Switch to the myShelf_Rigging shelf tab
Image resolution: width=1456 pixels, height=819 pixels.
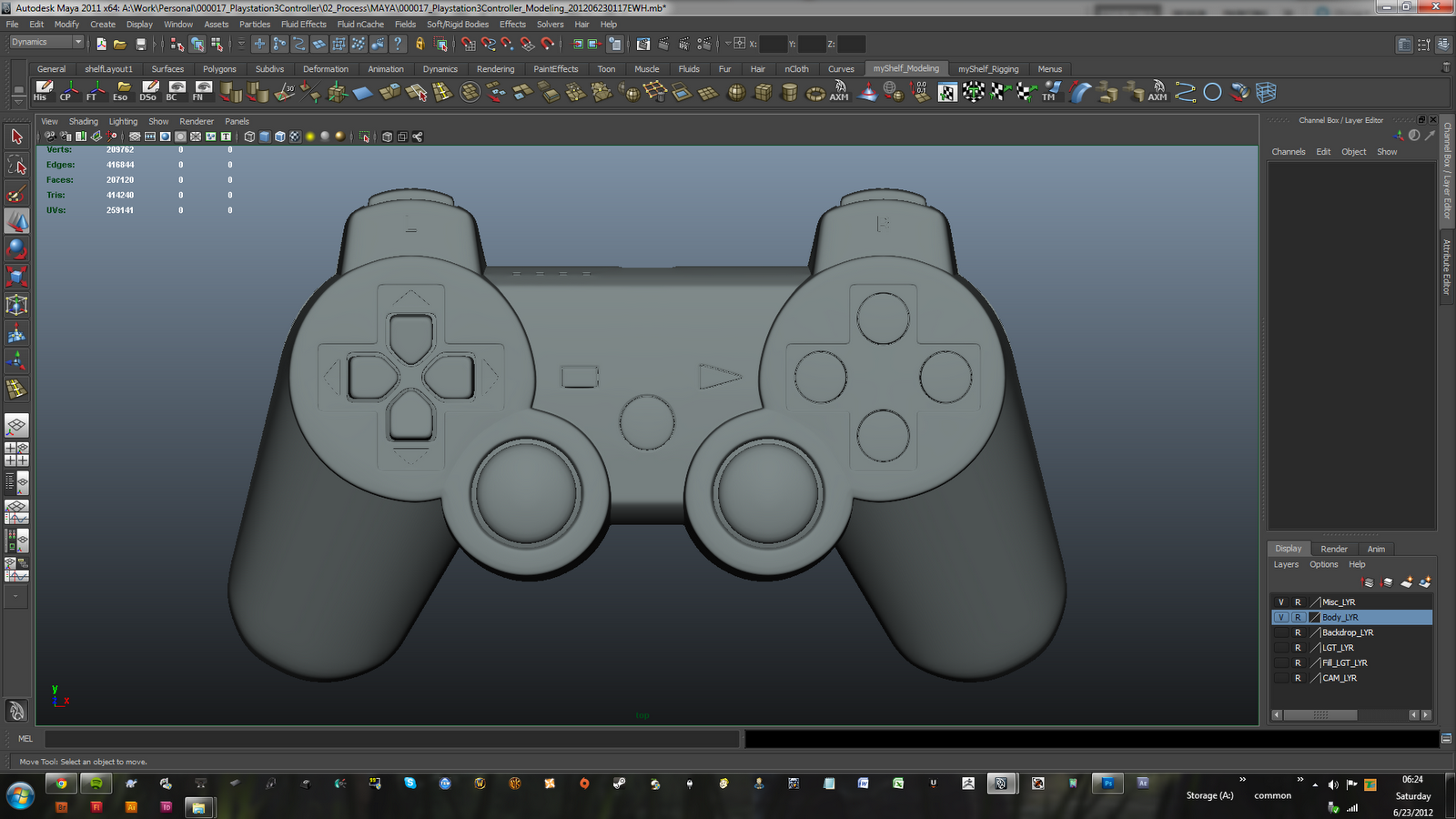pos(988,69)
